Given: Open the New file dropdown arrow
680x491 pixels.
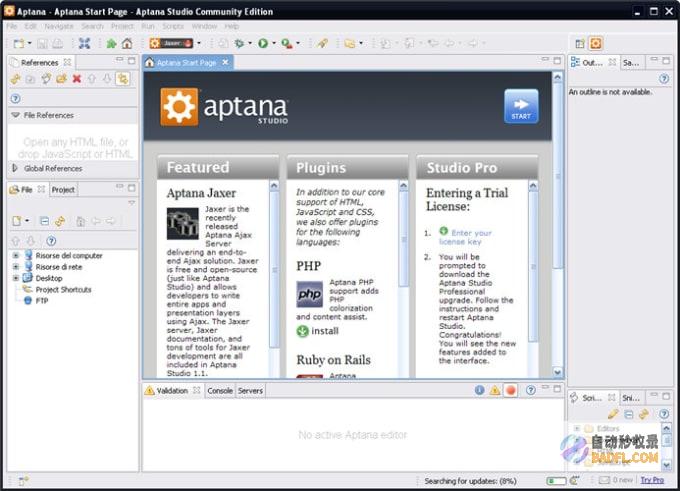Looking at the screenshot, I should (x=29, y=43).
